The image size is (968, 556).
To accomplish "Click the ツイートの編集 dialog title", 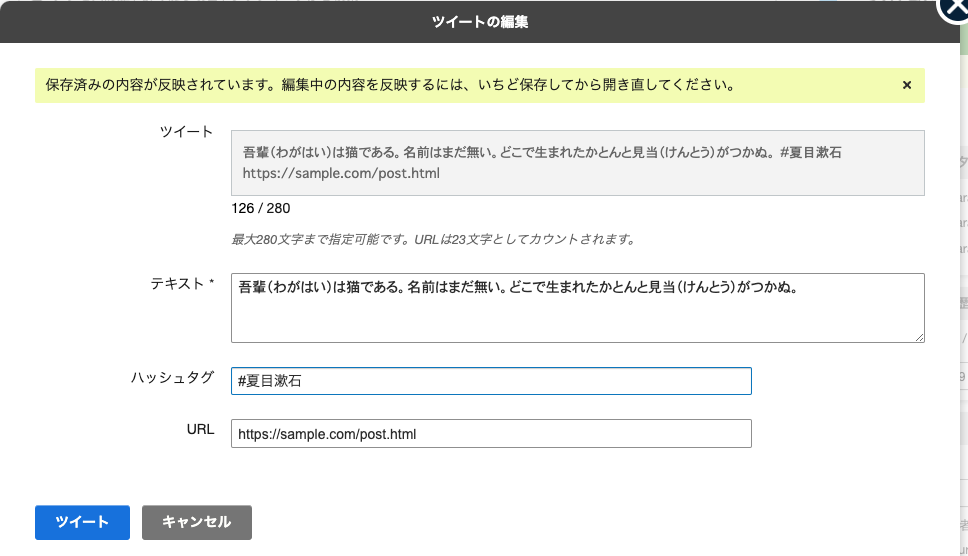I will tap(480, 22).
